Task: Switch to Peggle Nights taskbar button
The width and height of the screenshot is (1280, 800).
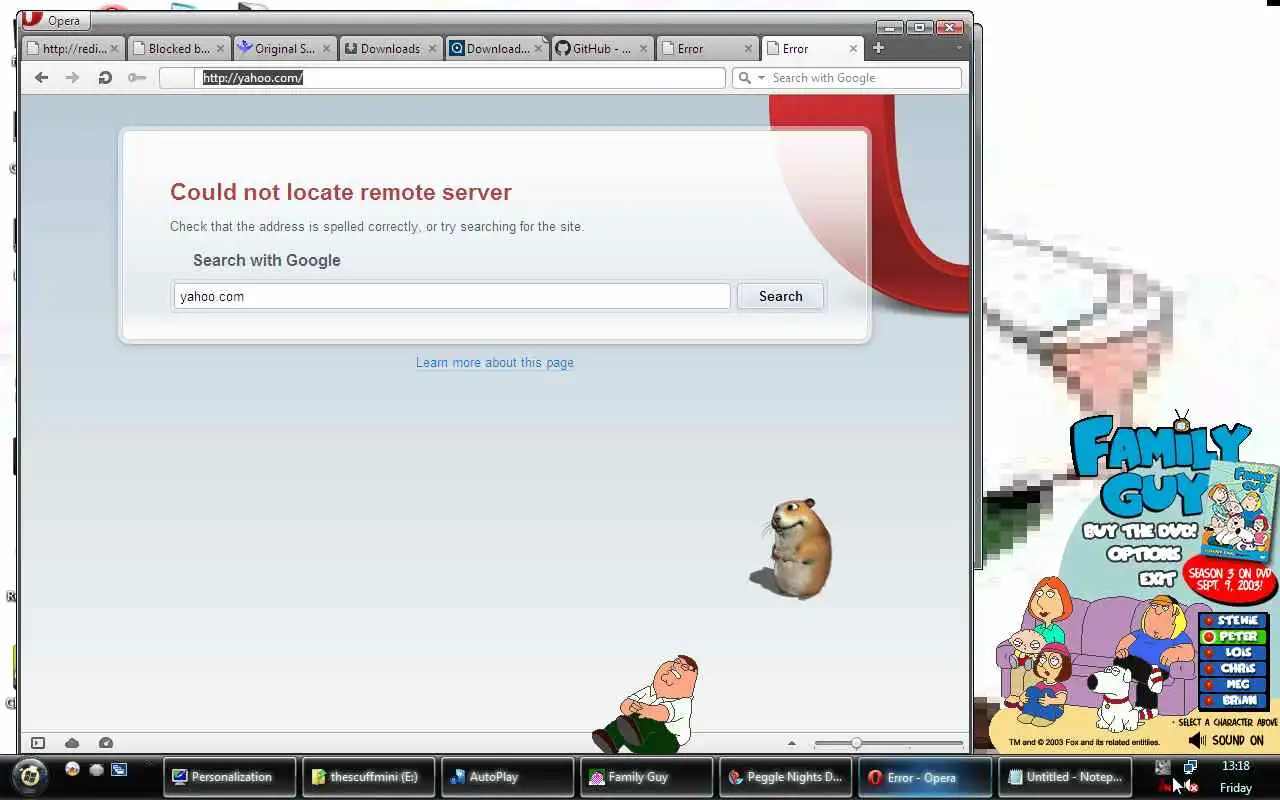Action: tap(785, 777)
